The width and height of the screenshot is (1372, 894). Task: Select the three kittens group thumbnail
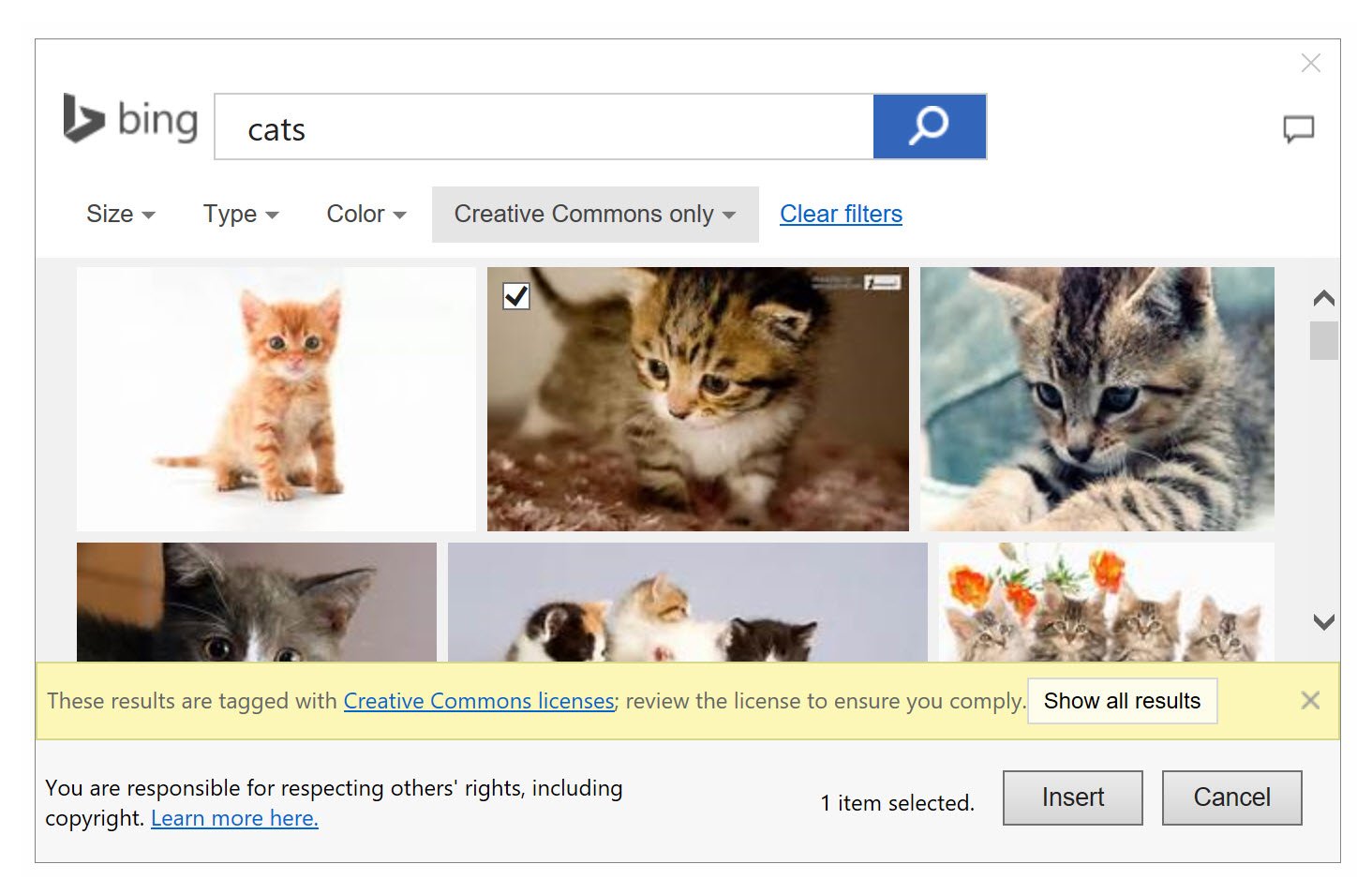click(x=688, y=603)
